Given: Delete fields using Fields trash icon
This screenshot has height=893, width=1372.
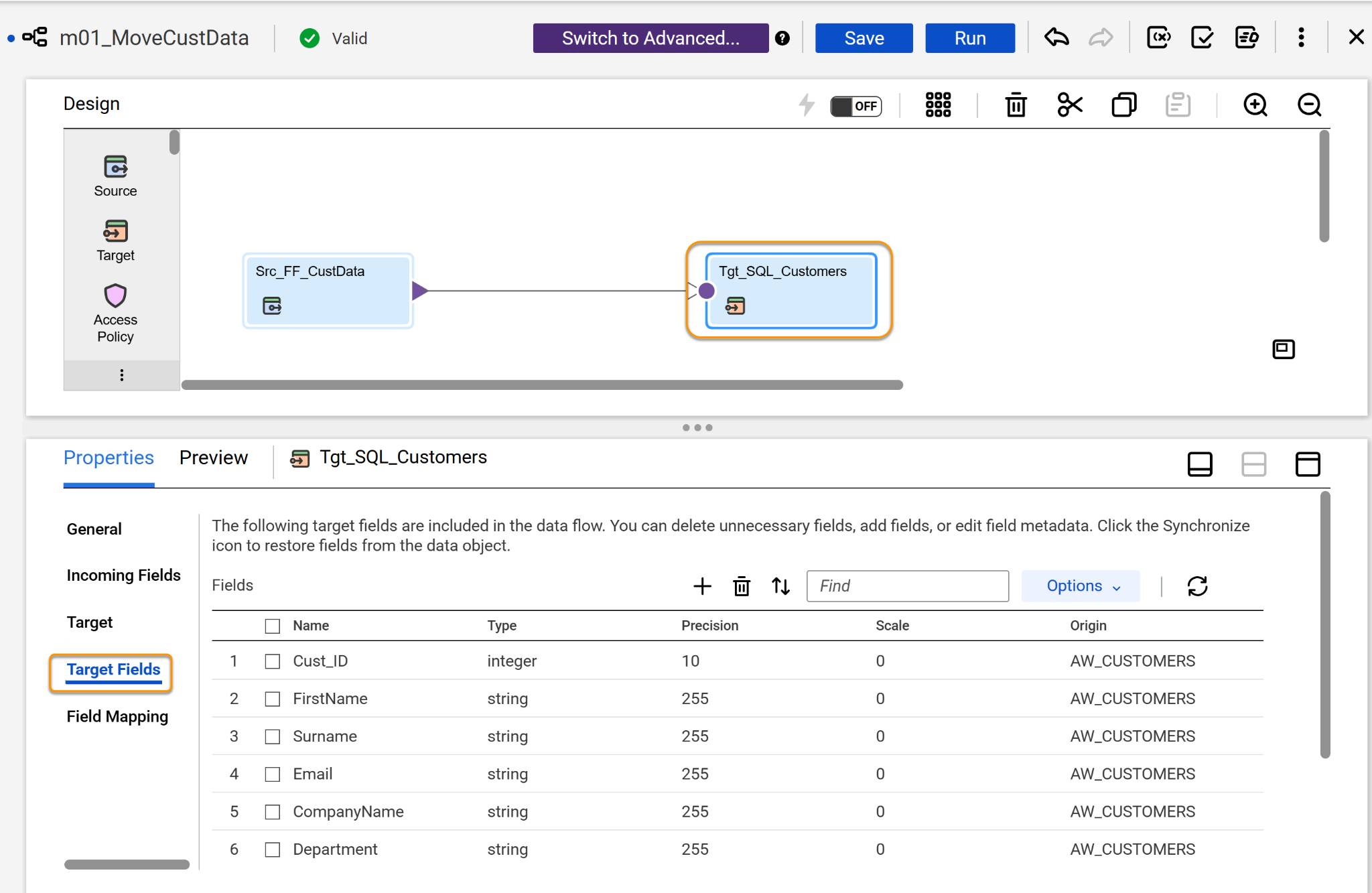Looking at the screenshot, I should pos(742,586).
